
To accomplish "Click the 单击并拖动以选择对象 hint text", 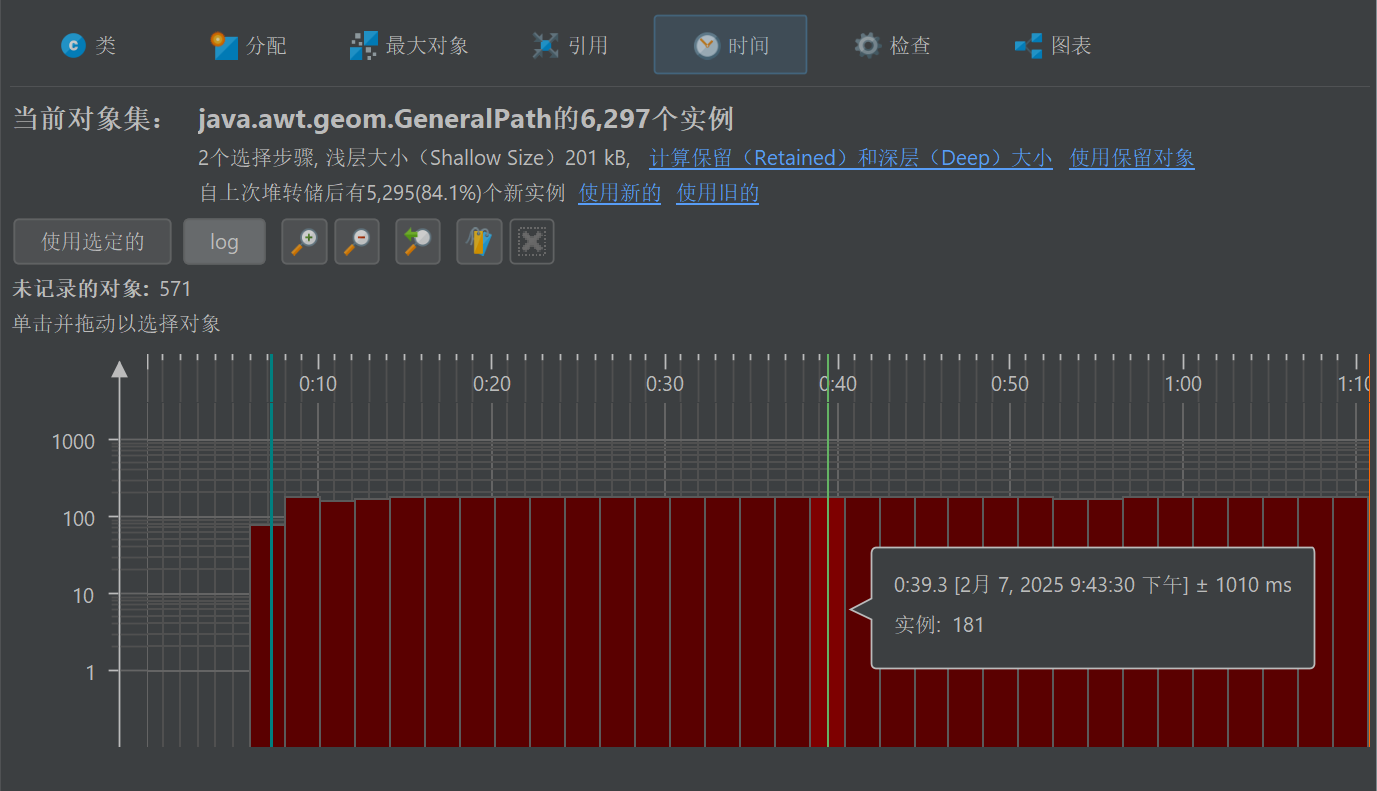I will [x=116, y=324].
